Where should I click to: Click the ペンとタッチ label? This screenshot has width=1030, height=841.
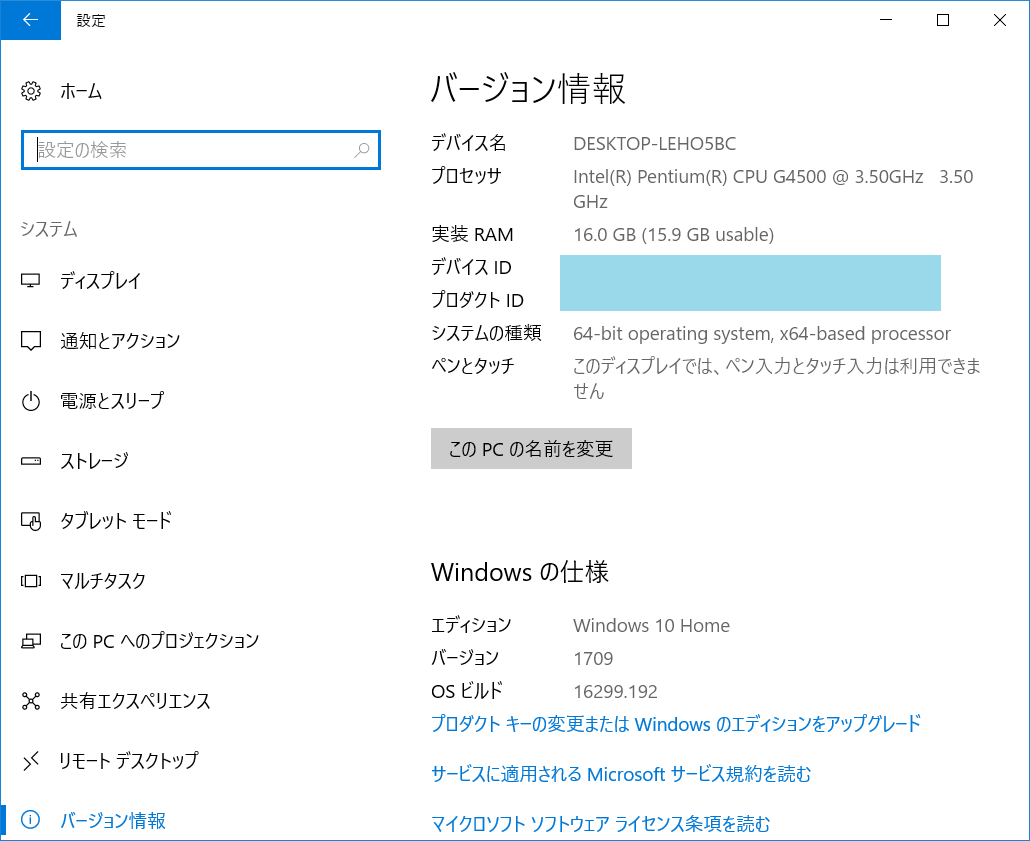pos(473,365)
